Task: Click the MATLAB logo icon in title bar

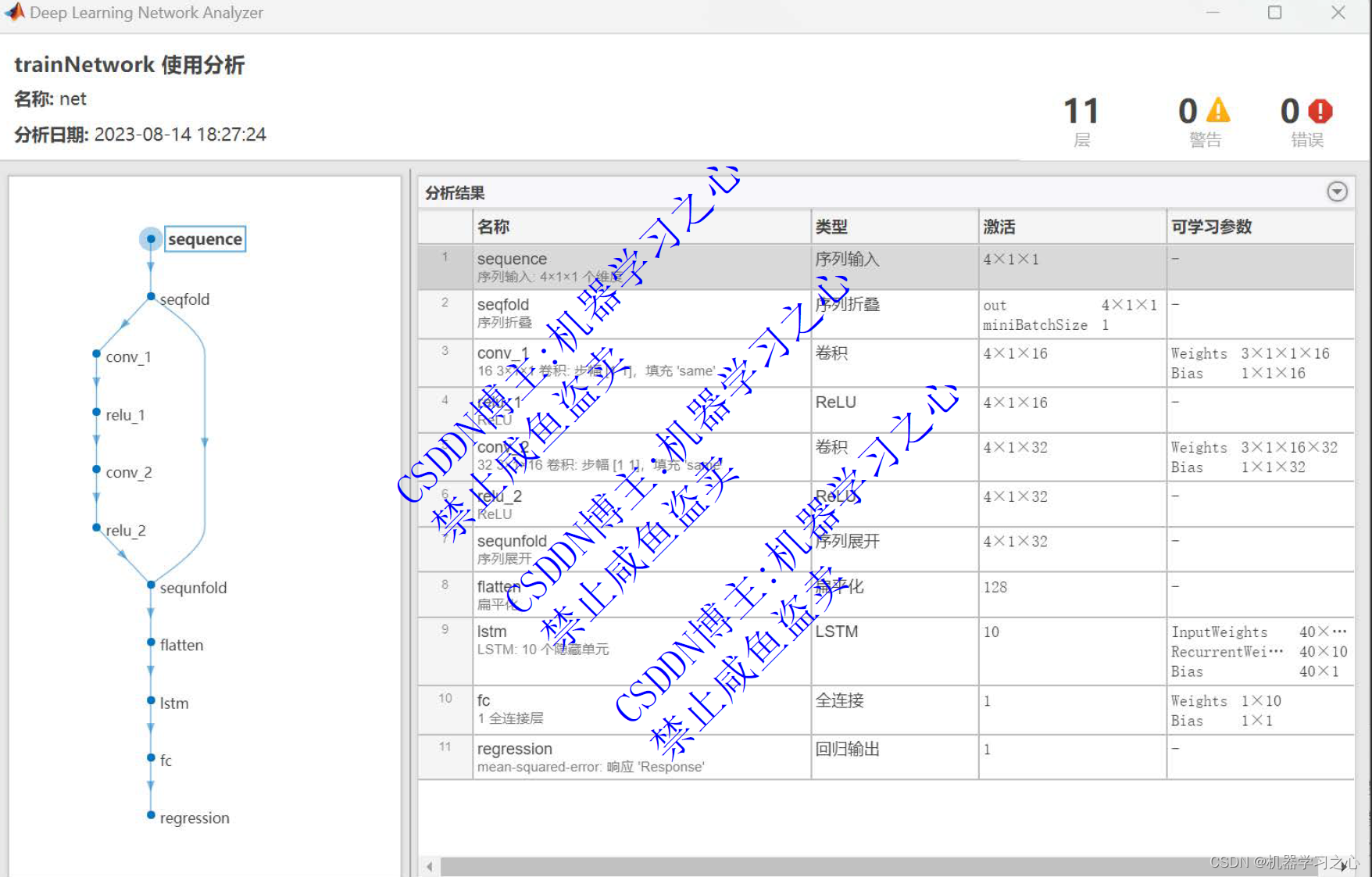Action: tap(14, 12)
